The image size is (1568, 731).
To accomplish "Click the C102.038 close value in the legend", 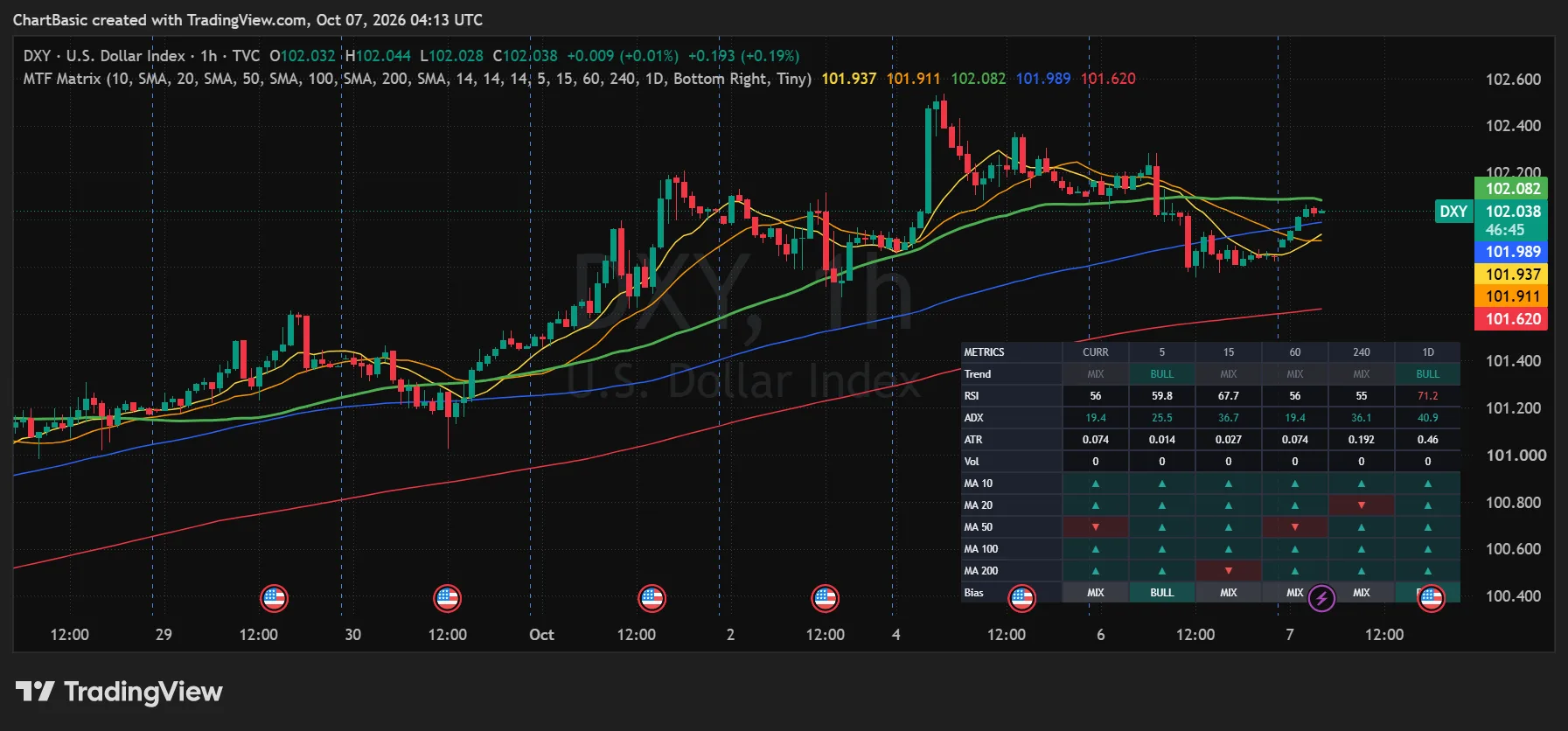I will click(525, 56).
